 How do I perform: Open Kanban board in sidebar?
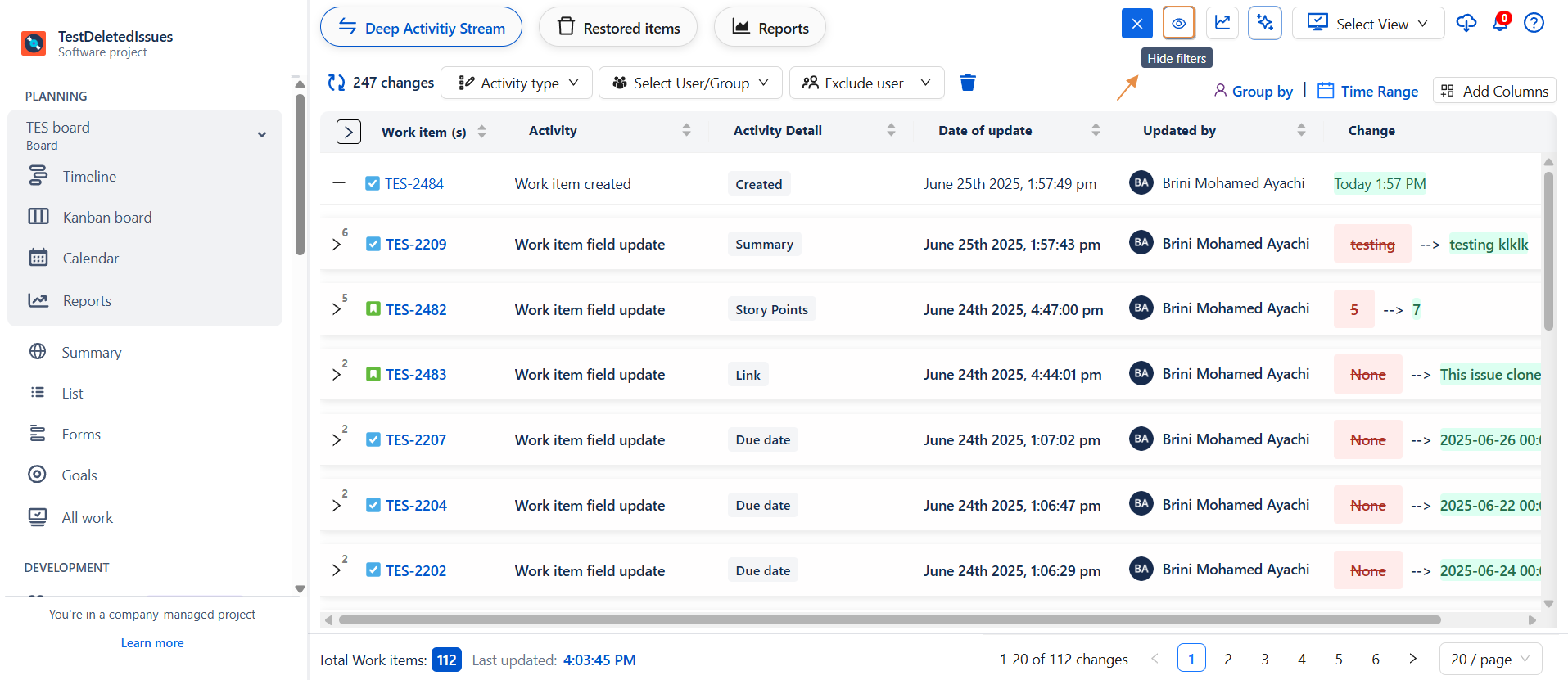coord(106,217)
